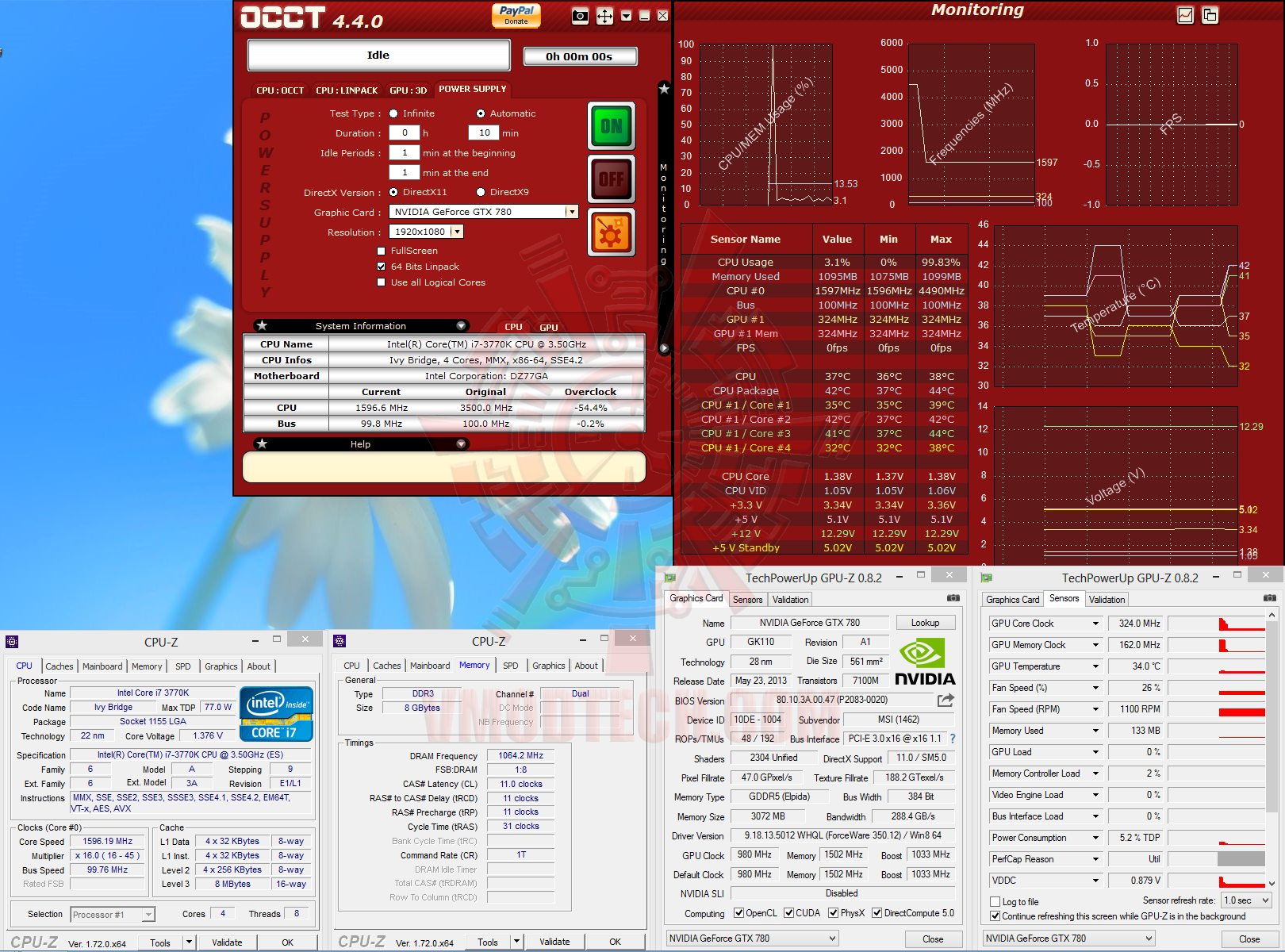Click OK in the CPU-Z Memory window
Image resolution: width=1285 pixels, height=952 pixels.
615,942
